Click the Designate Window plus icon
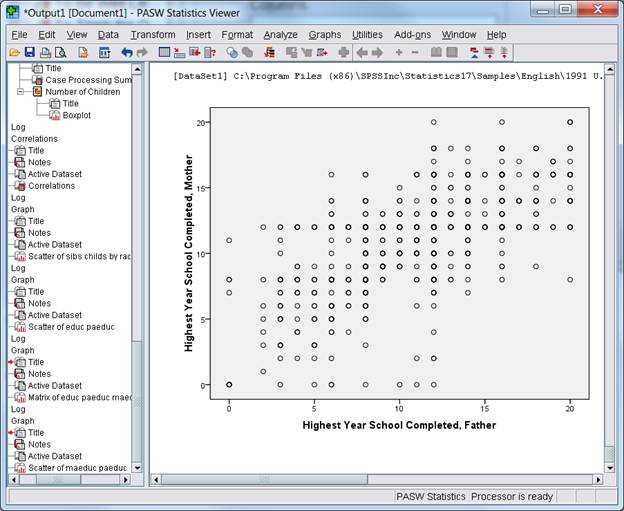This screenshot has width=624, height=511. [x=343, y=52]
